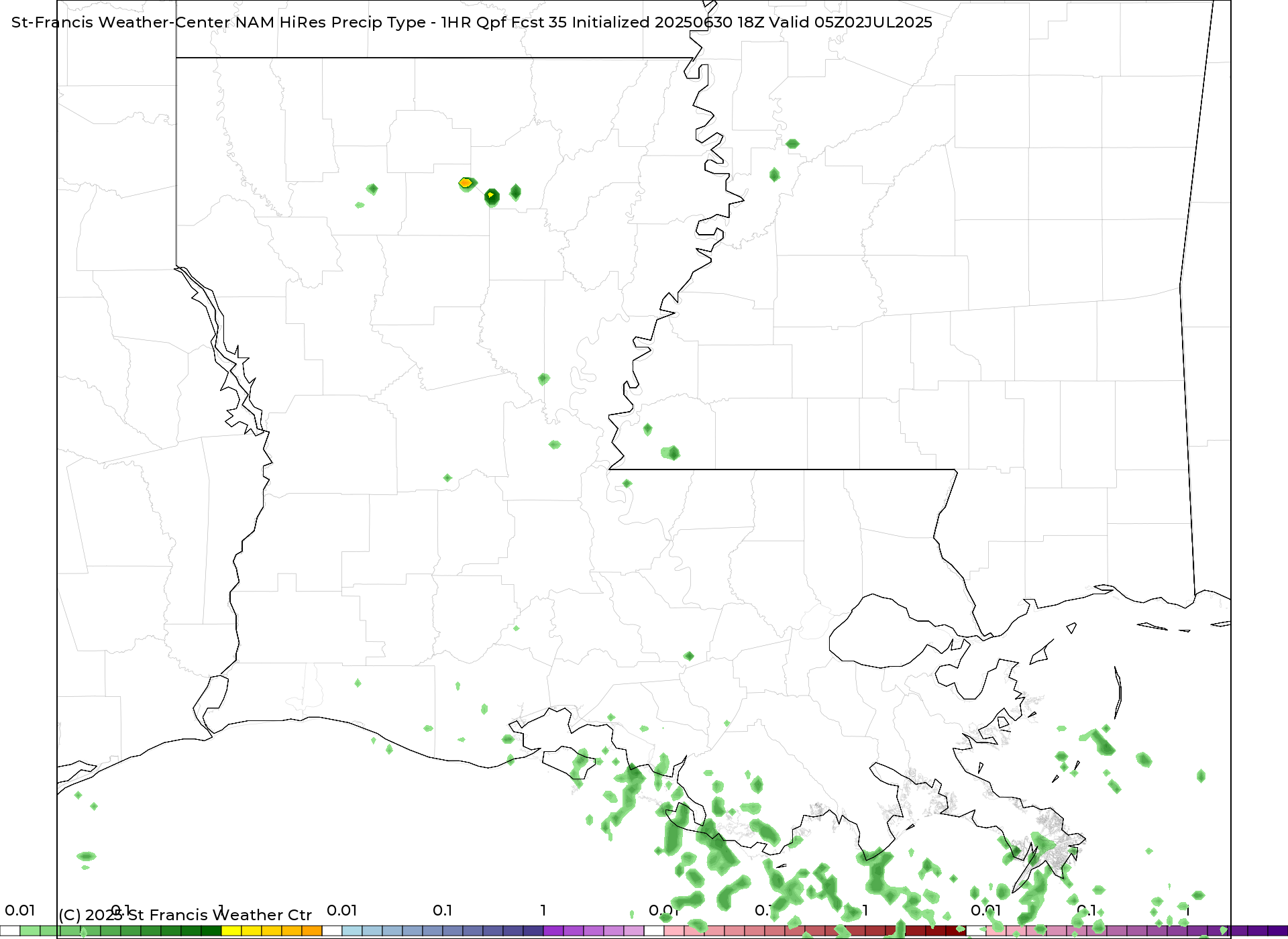Select the darkest green legend swatch
Image resolution: width=1288 pixels, height=939 pixels.
tap(211, 931)
